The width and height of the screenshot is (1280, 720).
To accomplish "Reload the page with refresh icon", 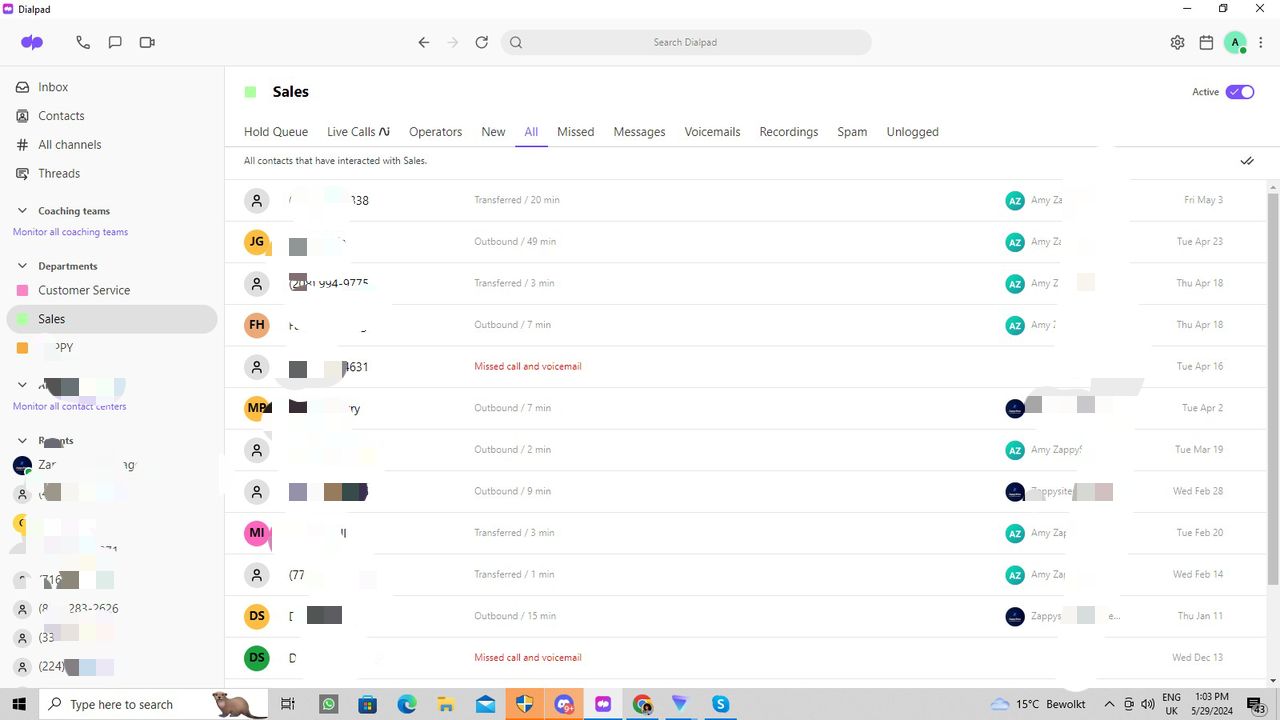I will click(x=481, y=42).
